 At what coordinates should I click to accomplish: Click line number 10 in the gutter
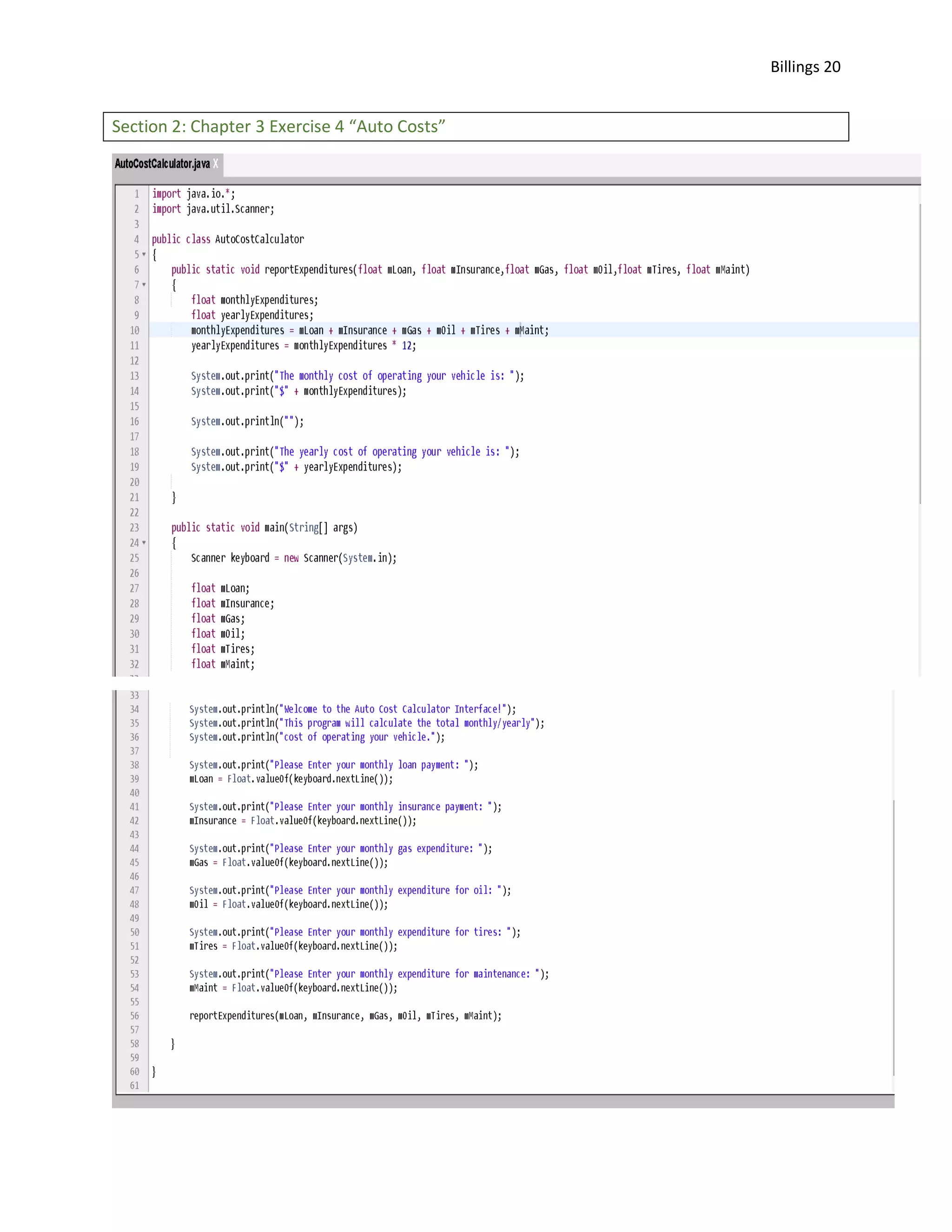pos(134,331)
